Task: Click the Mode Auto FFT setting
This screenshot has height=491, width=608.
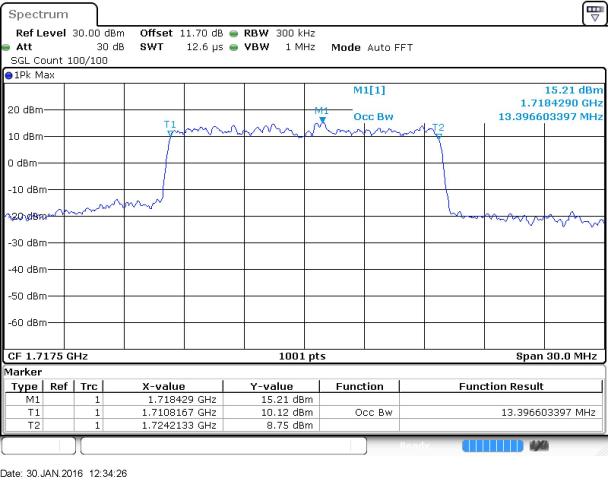Action: click(372, 48)
